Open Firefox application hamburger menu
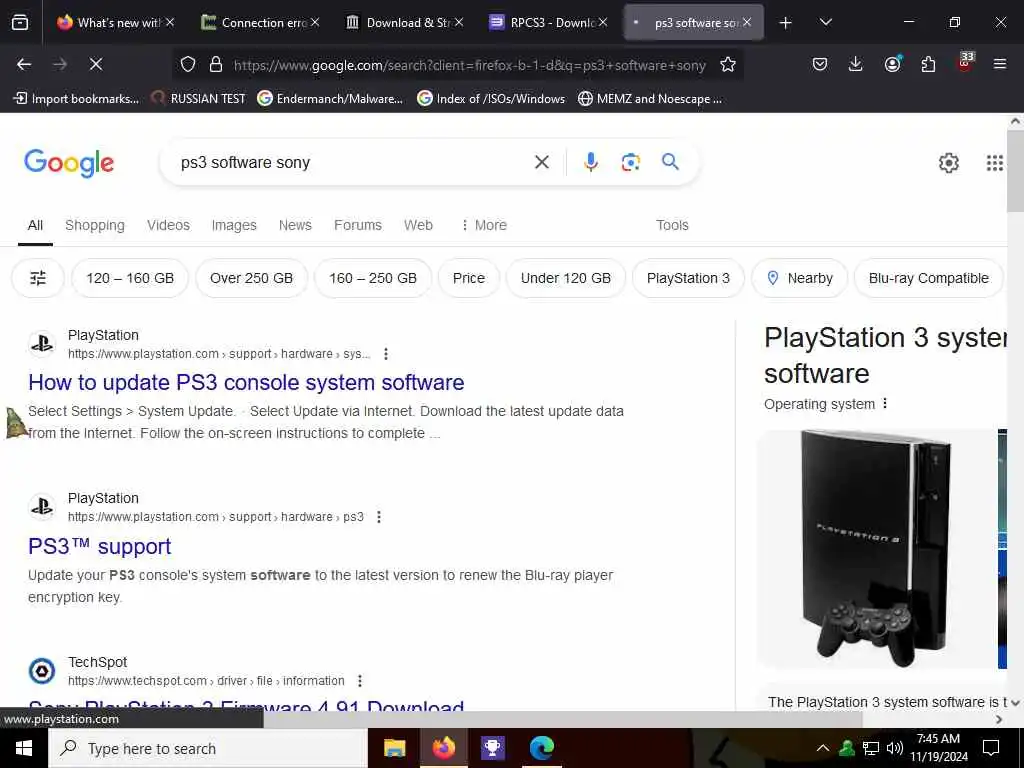The width and height of the screenshot is (1024, 768). click(x=1000, y=64)
